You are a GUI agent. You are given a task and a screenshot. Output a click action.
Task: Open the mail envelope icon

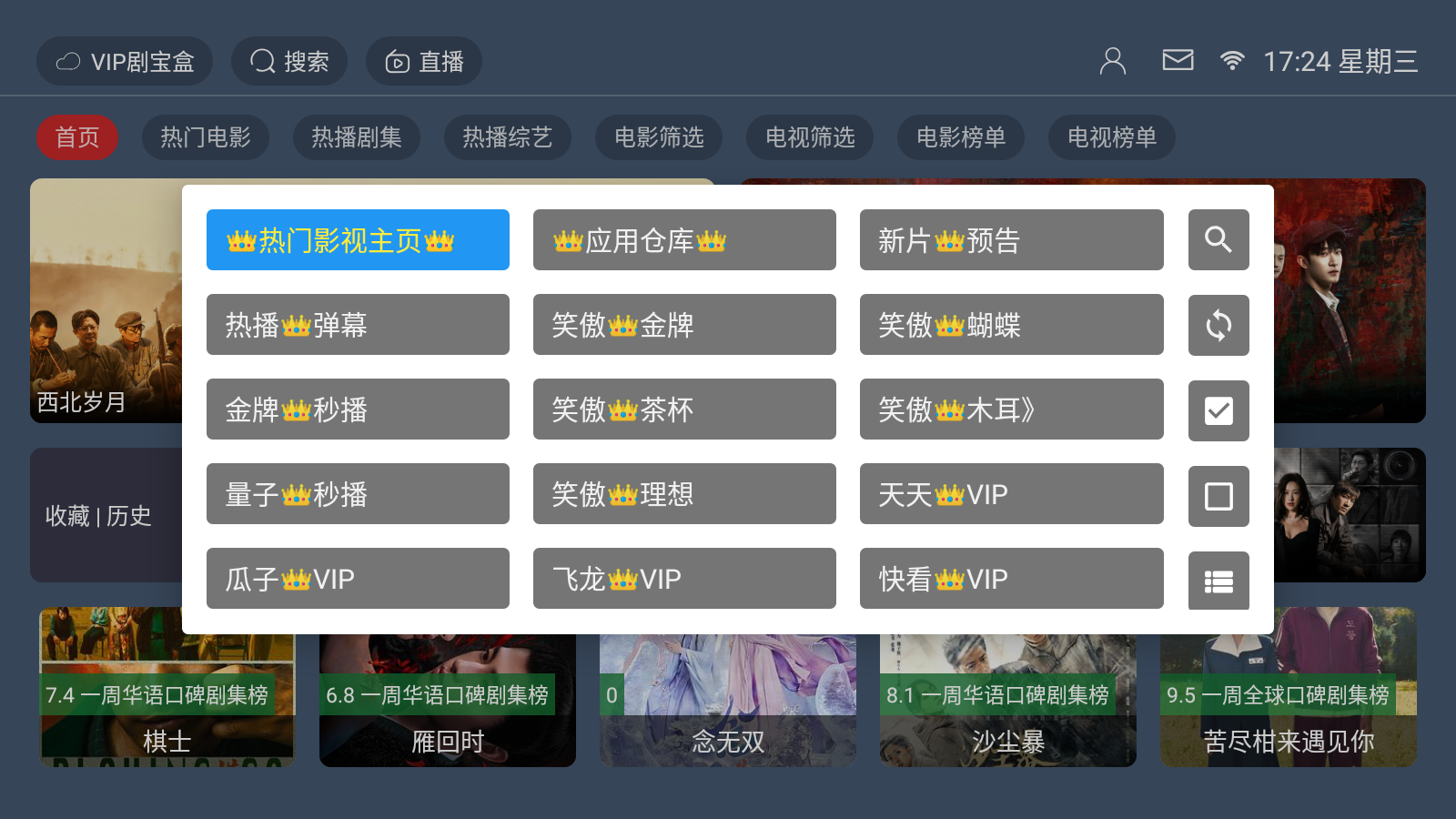pos(1178,60)
